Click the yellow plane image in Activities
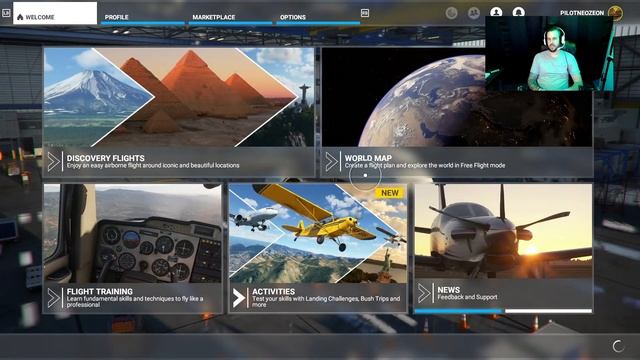Image resolution: width=640 pixels, height=360 pixels. (x=318, y=233)
